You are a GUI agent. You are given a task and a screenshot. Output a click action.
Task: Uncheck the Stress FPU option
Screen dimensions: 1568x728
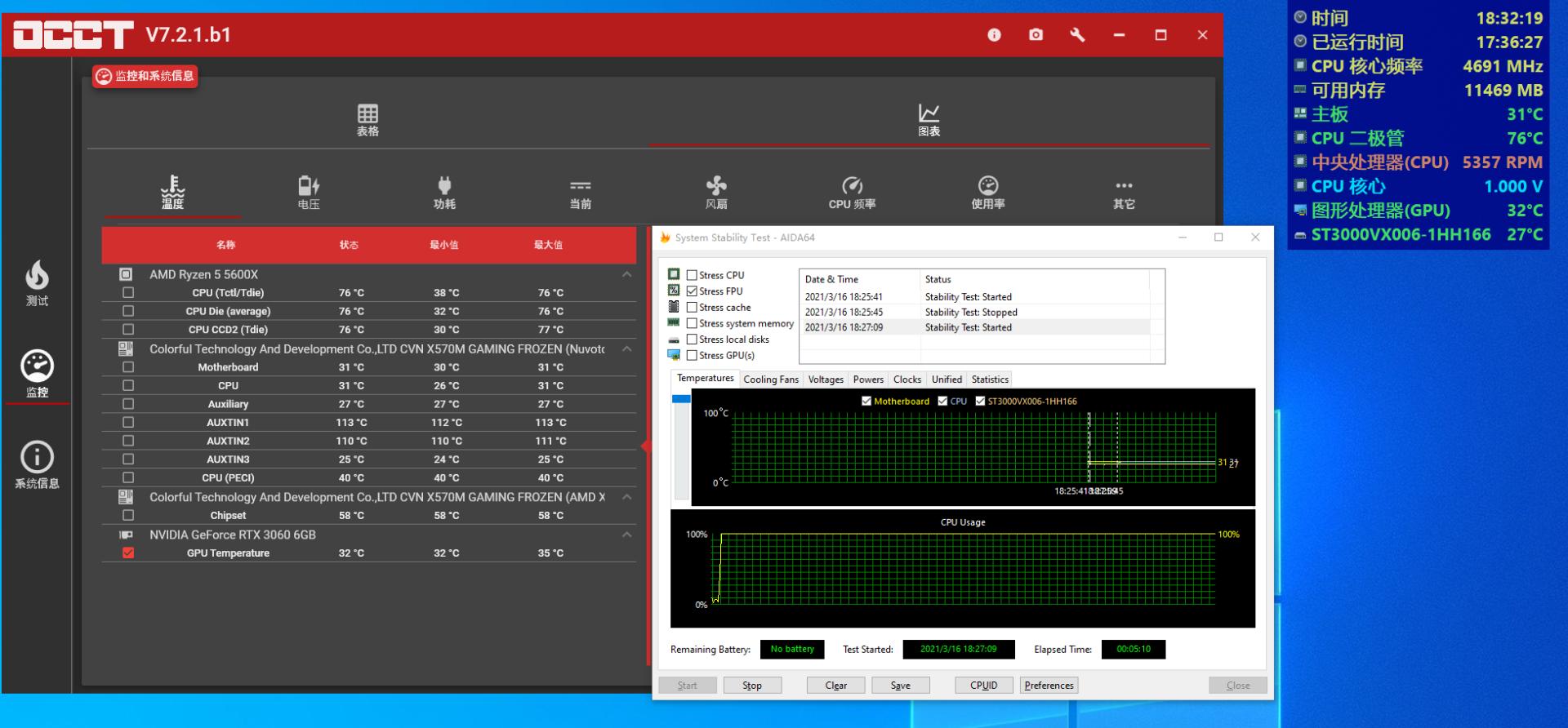[692, 291]
